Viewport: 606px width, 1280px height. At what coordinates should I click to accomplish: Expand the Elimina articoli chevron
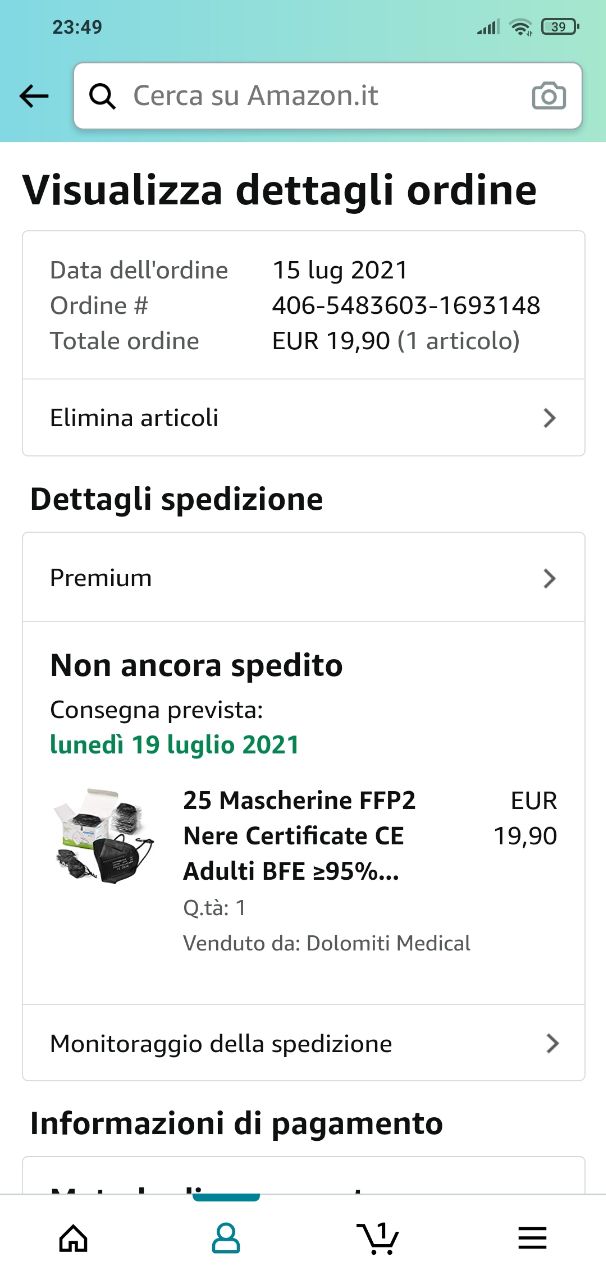point(549,418)
